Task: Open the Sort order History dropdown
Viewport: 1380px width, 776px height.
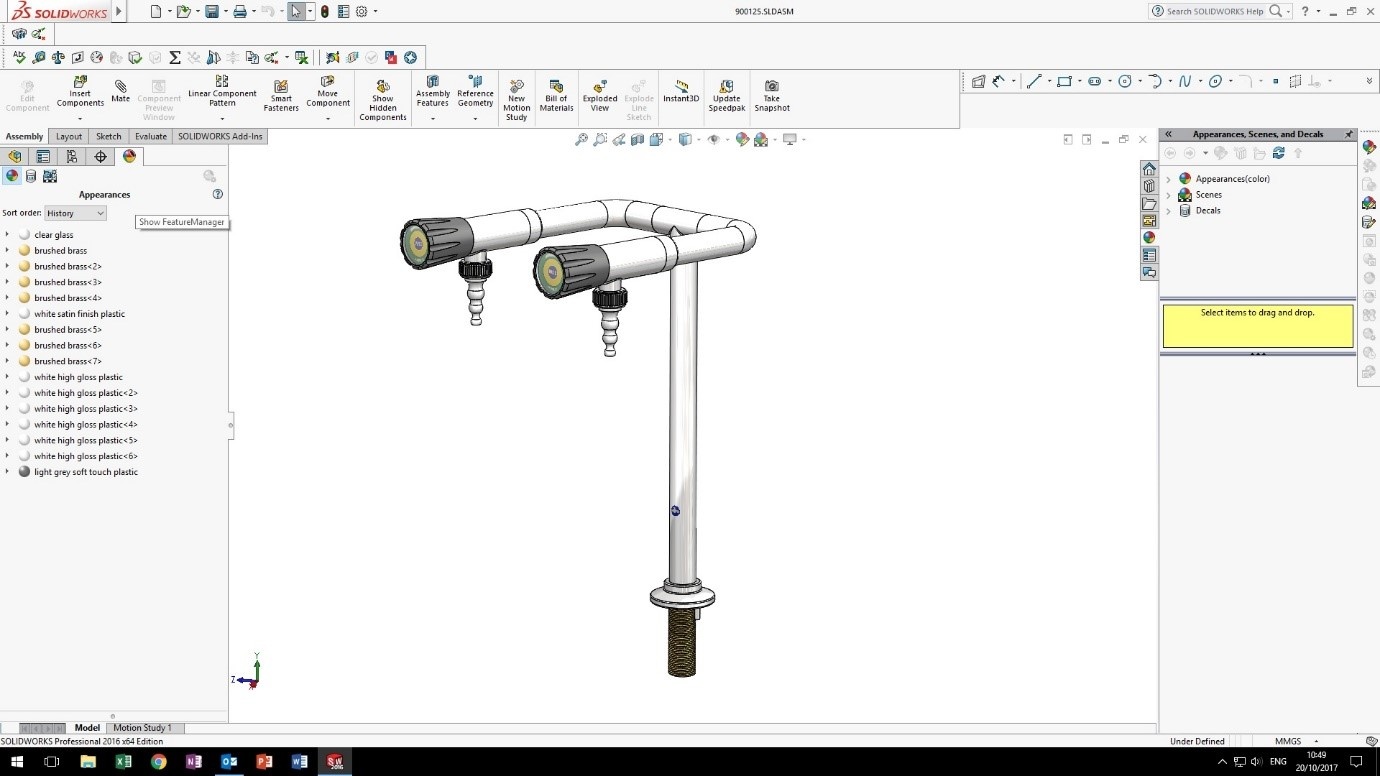Action: (x=77, y=213)
